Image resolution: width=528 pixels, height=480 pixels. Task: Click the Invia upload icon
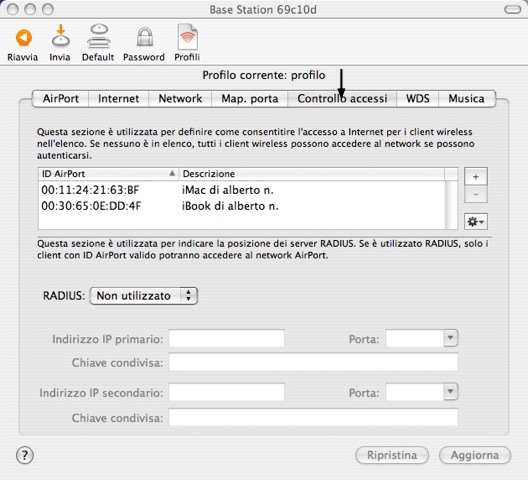coord(60,36)
